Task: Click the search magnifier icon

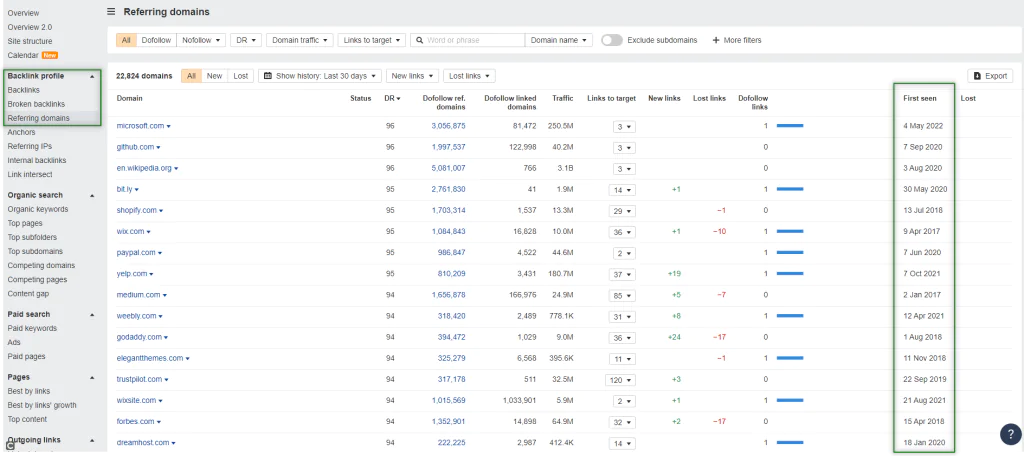Action: 420,40
